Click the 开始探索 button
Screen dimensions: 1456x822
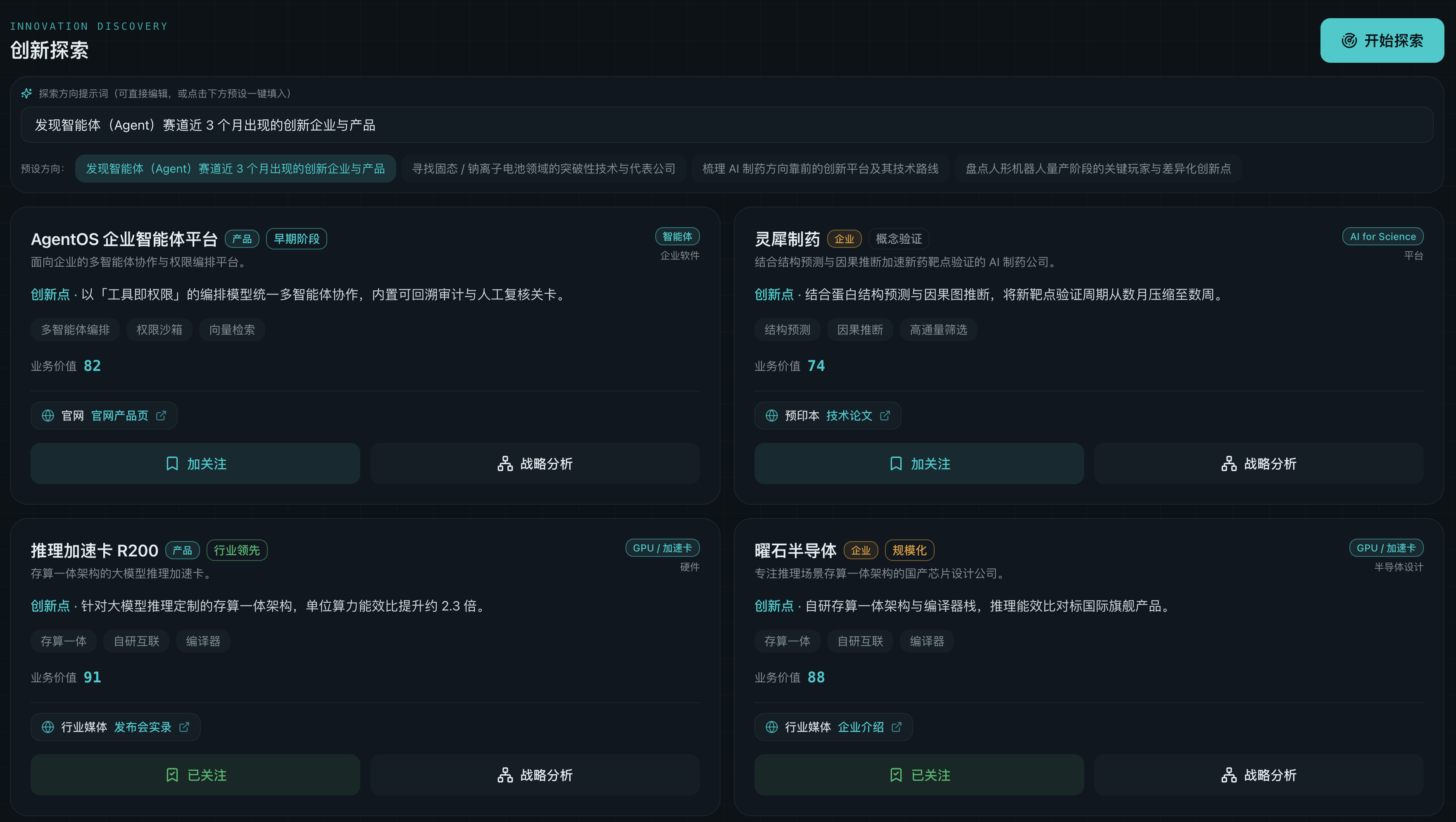click(1381, 40)
